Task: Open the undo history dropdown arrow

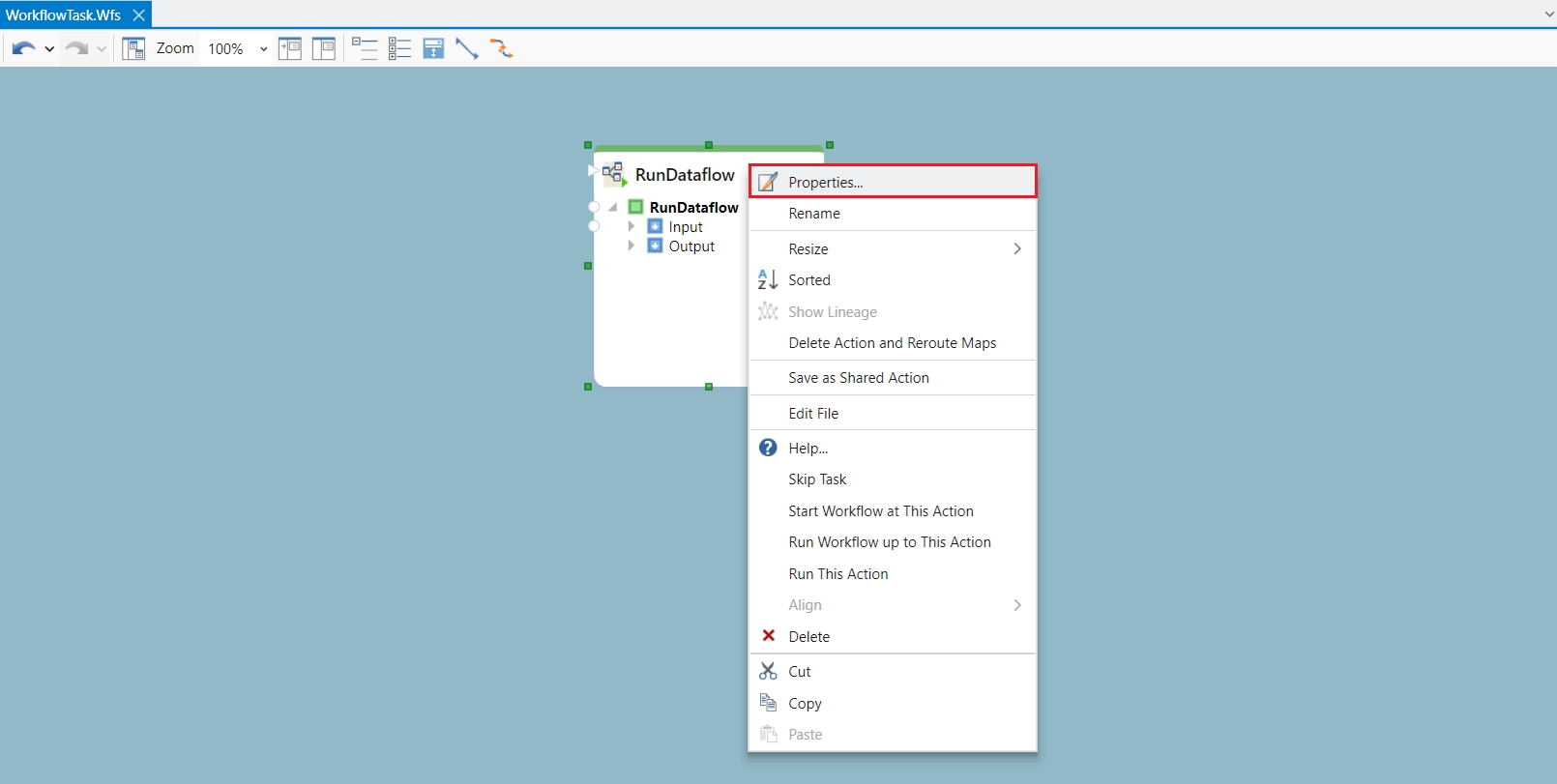Action: pyautogui.click(x=49, y=49)
